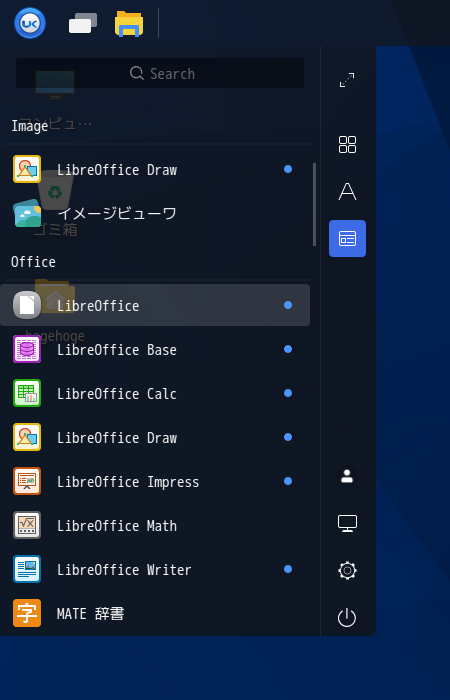Viewport: 450px width, 700px height.
Task: Switch to alphabetical letter view
Action: (x=347, y=192)
